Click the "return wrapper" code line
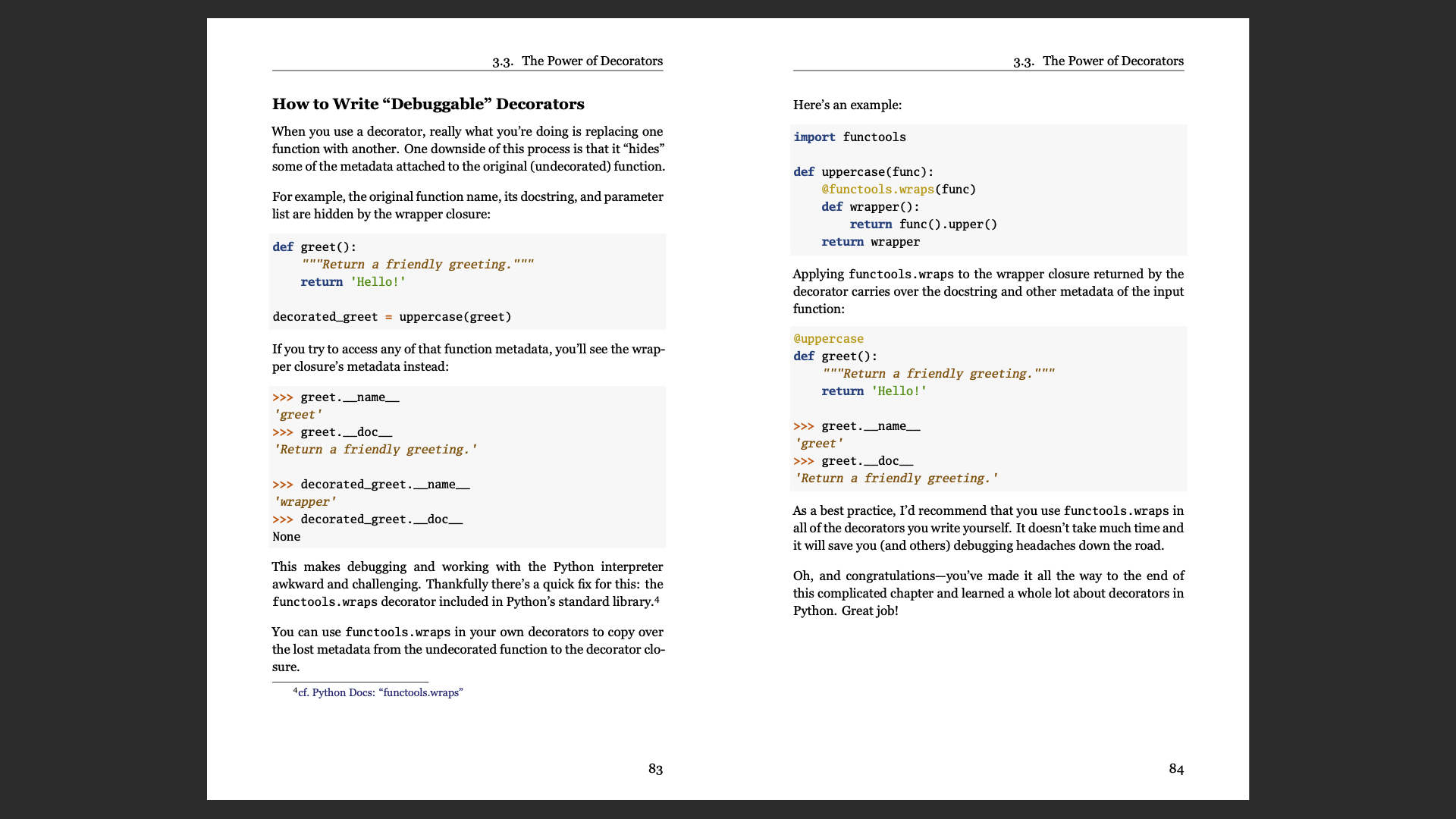Screen dimensions: 1456x819 pyautogui.click(x=870, y=242)
